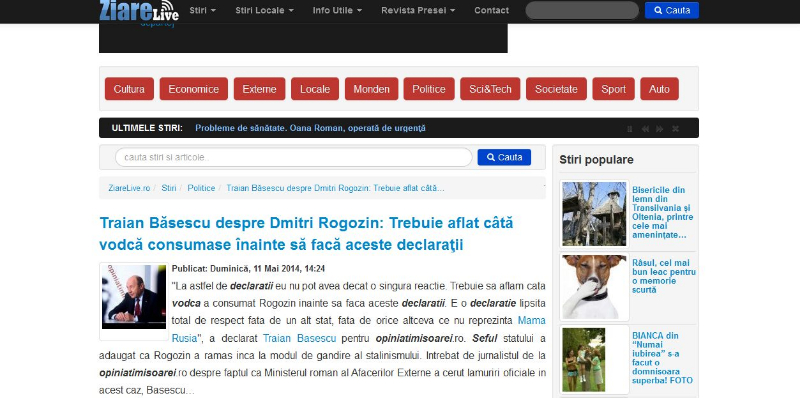The width and height of the screenshot is (800, 398).
Task: Expand Revista Presei menu
Action: coord(418,10)
